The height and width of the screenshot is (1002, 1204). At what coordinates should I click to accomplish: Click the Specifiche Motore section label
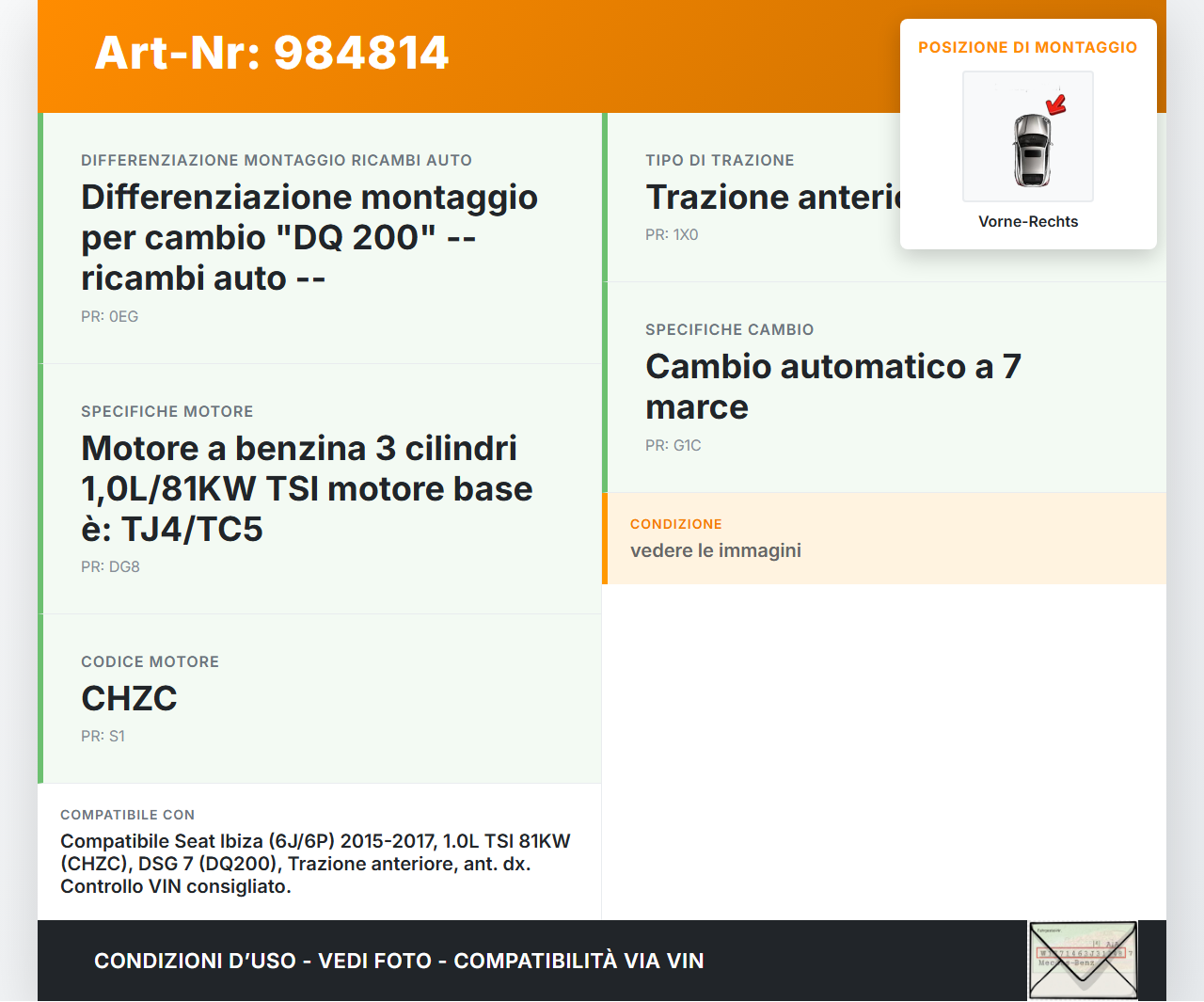click(167, 412)
